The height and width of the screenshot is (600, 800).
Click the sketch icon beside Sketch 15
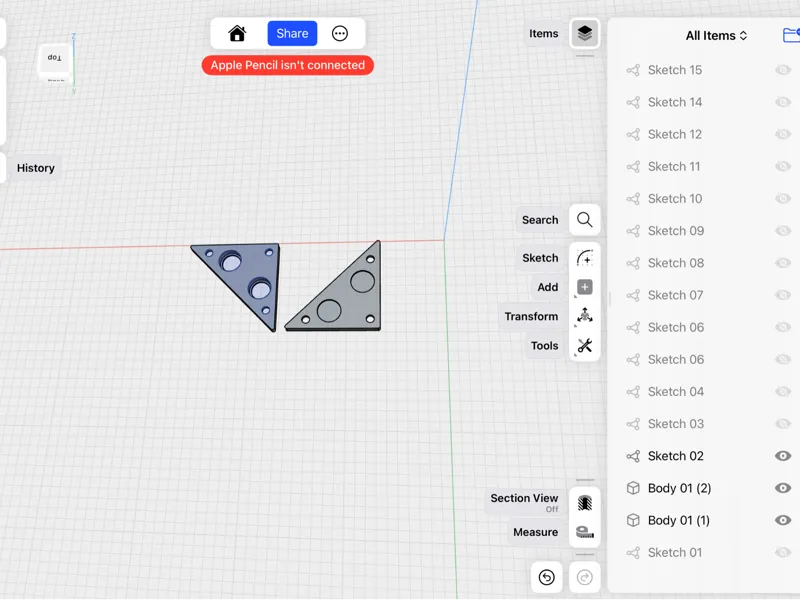click(633, 70)
